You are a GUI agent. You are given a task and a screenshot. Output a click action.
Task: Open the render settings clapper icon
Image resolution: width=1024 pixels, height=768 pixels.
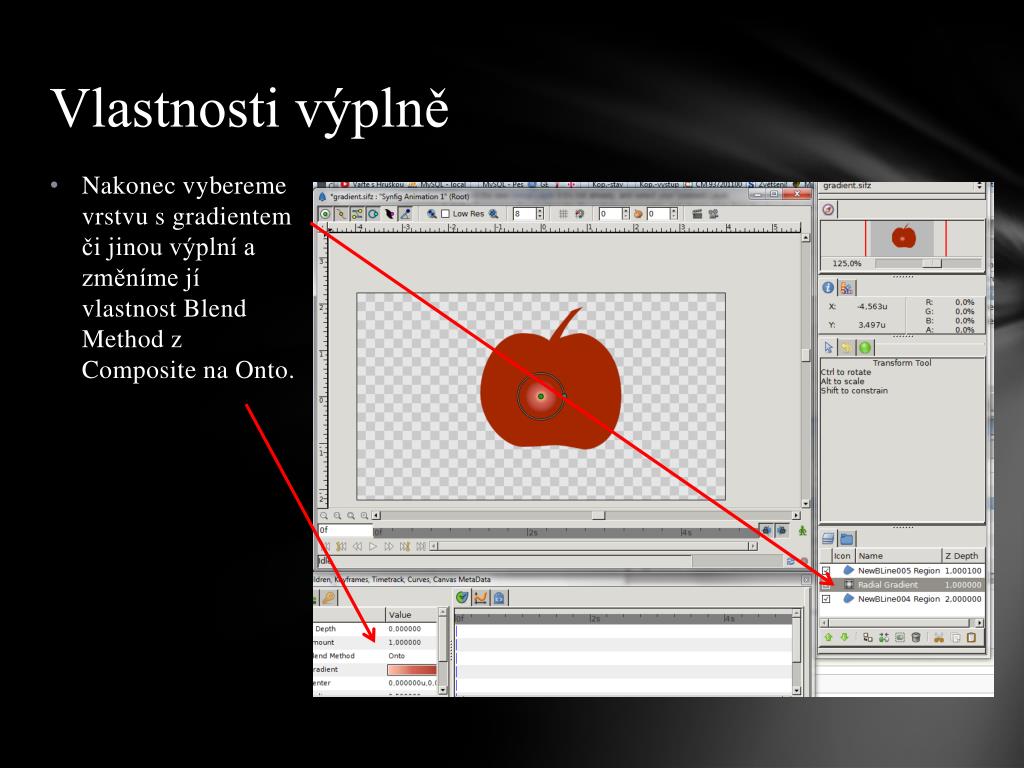(x=697, y=214)
